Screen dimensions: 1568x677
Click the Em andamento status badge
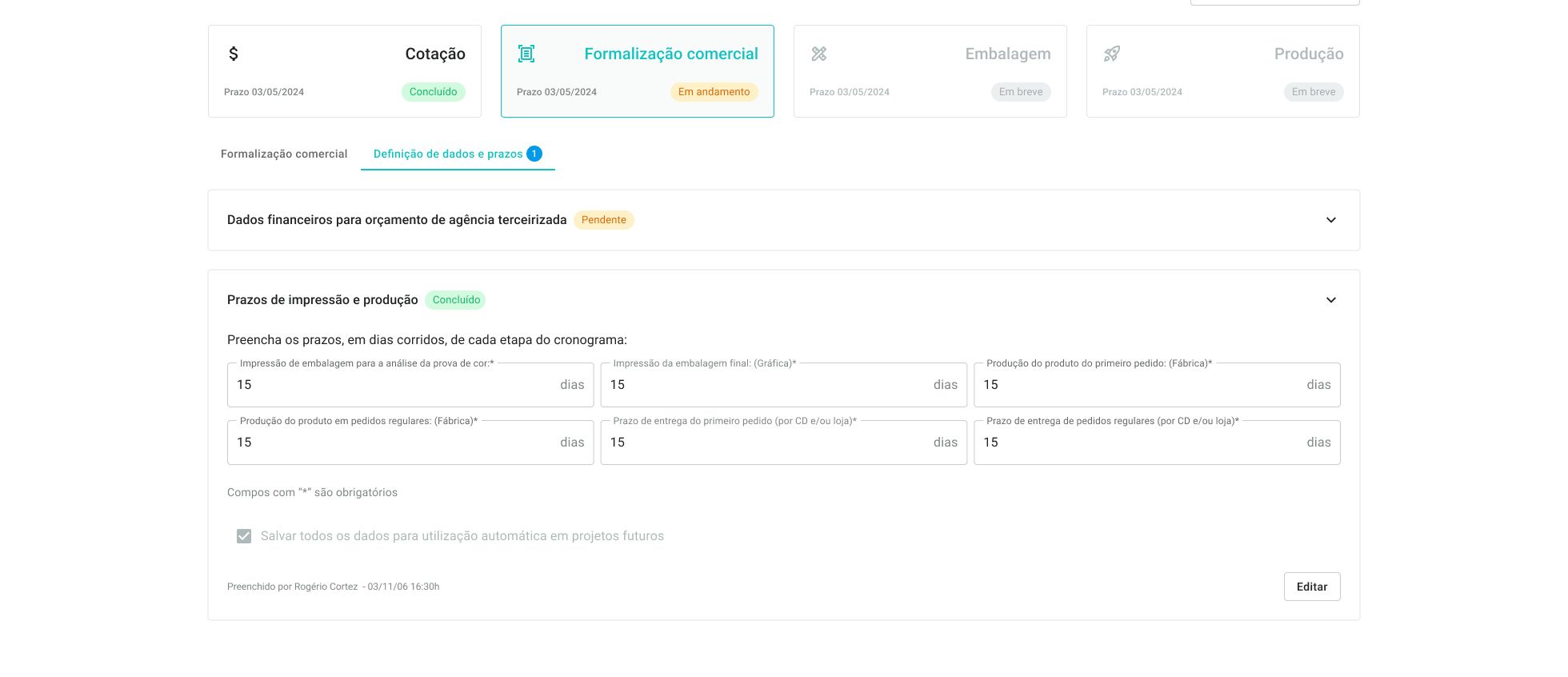tap(714, 92)
